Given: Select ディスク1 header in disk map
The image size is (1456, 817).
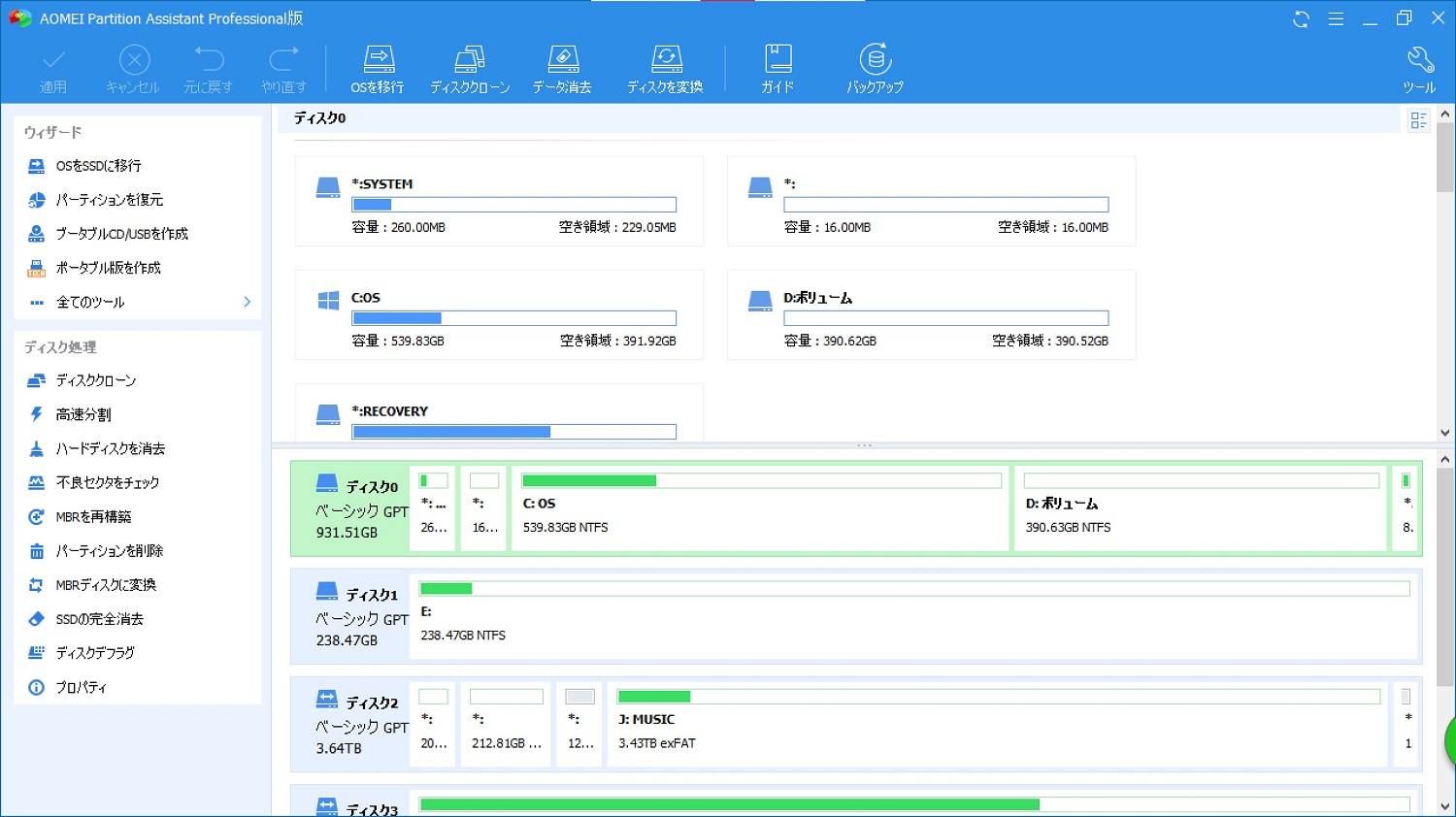Looking at the screenshot, I should tap(351, 616).
